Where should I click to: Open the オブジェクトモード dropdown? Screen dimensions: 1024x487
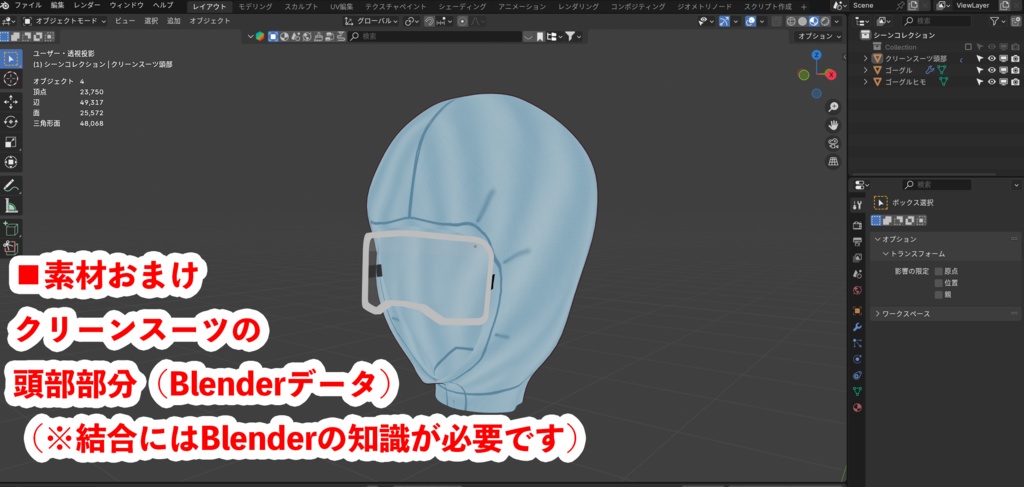65,21
